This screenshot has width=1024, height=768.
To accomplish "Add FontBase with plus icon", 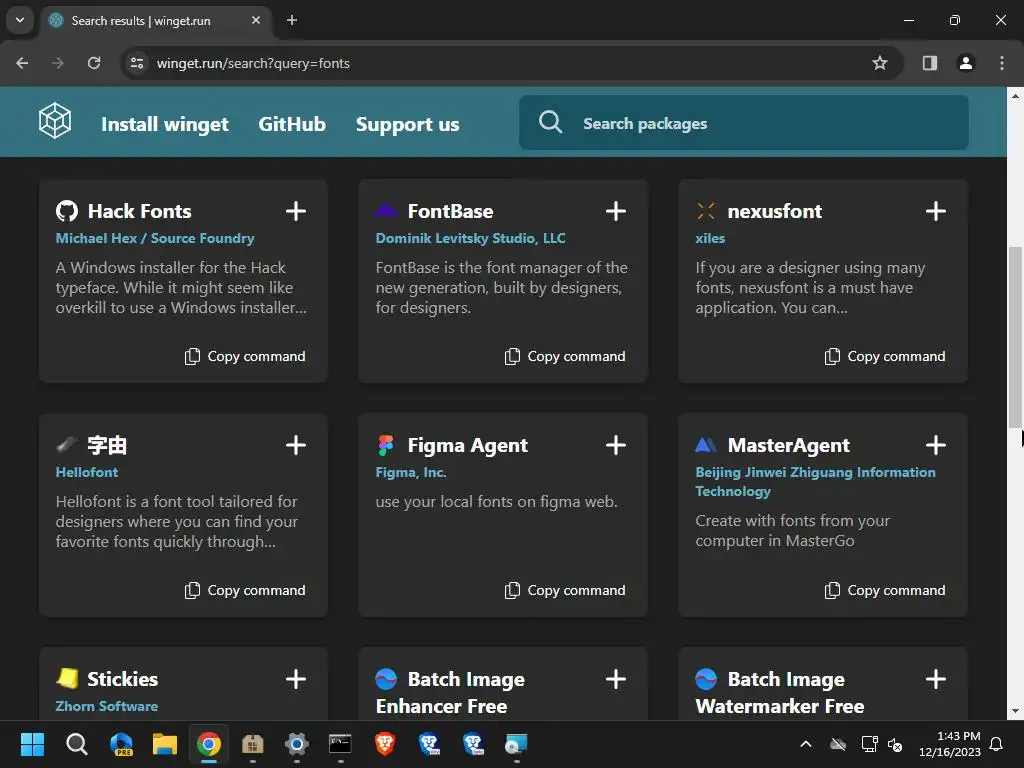I will pyautogui.click(x=616, y=211).
